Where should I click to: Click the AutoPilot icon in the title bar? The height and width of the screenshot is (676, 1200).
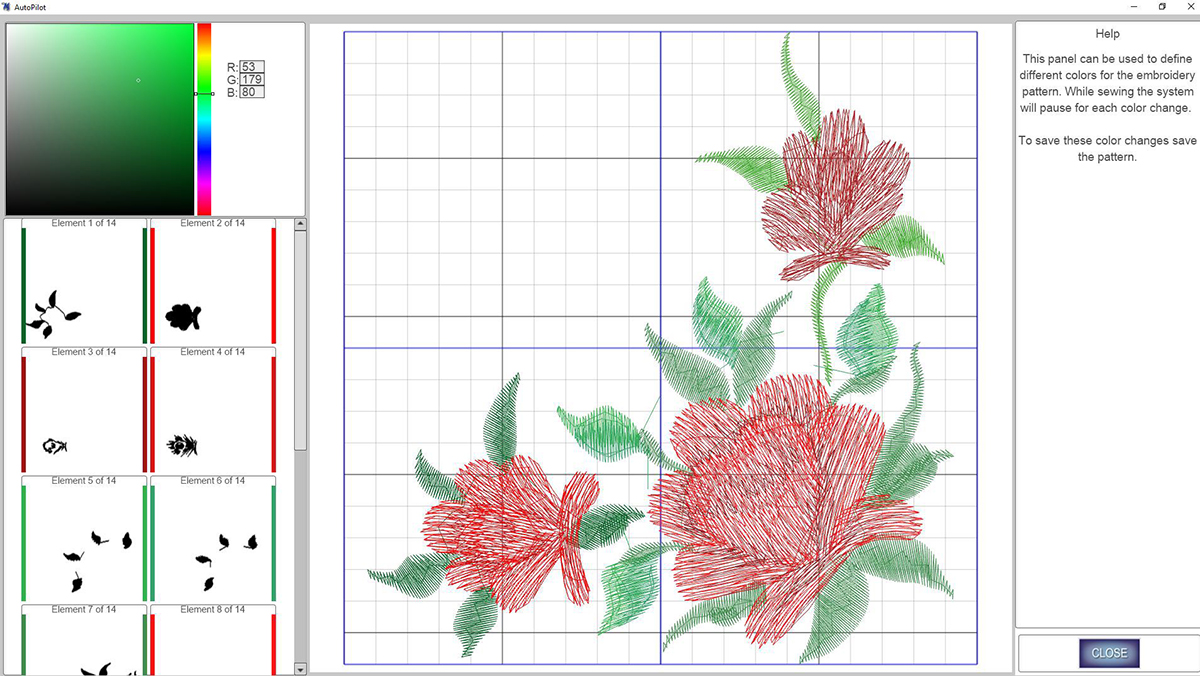click(8, 7)
